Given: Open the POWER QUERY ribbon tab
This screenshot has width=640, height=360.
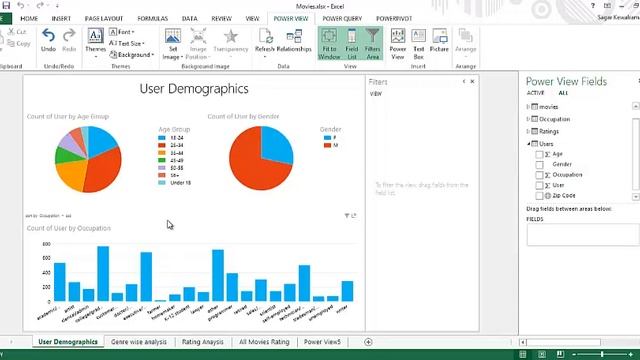Looking at the screenshot, I should tap(342, 19).
